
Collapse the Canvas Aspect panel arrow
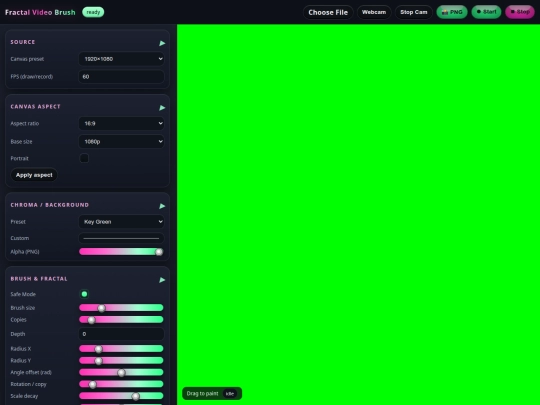pos(162,108)
